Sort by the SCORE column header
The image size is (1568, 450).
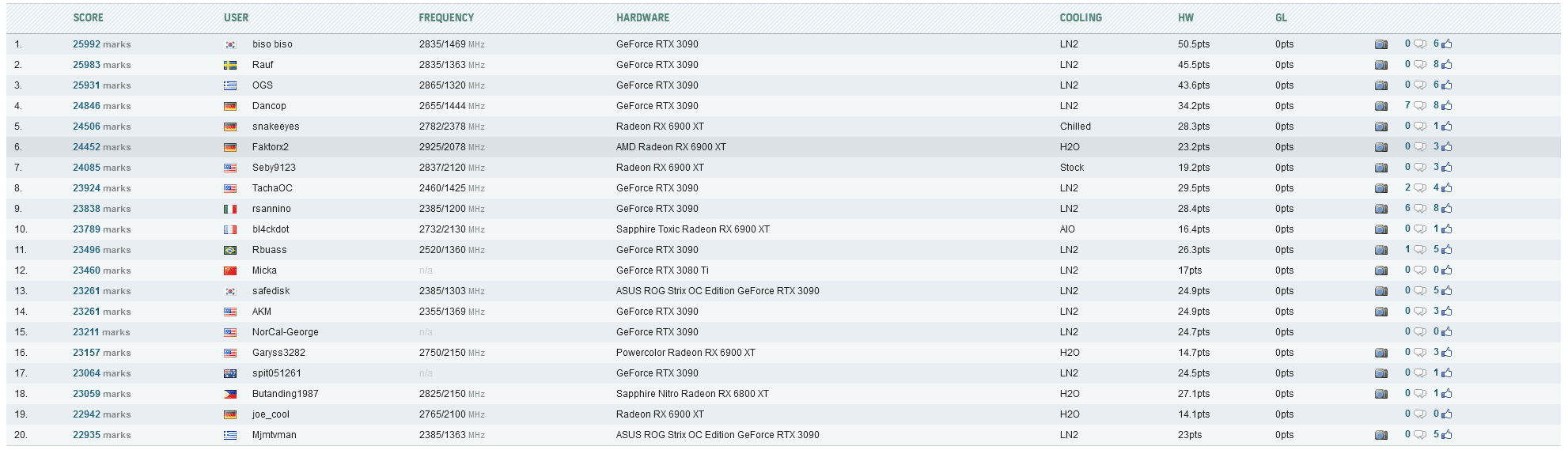coord(88,17)
